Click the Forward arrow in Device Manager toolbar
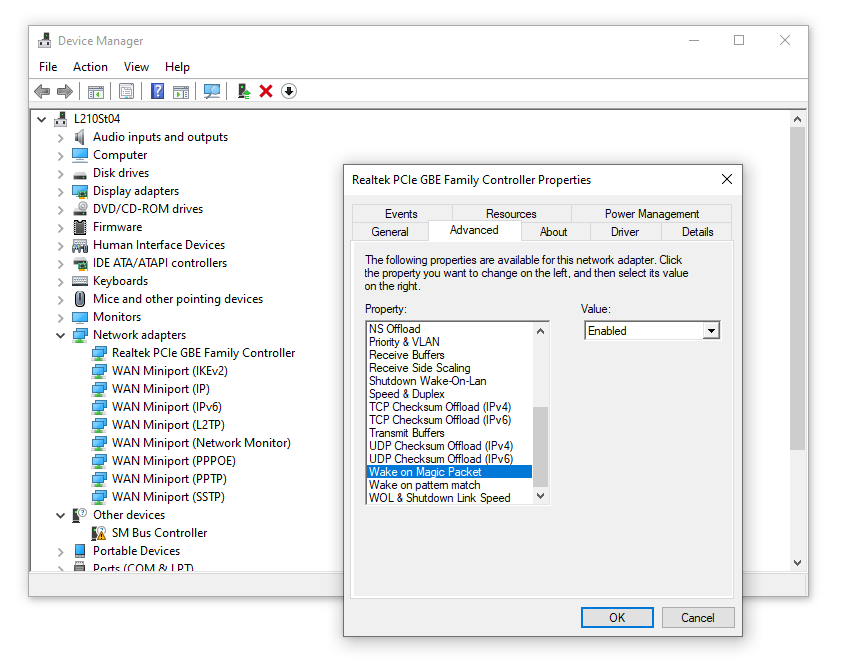This screenshot has height=670, width=843. (x=65, y=91)
